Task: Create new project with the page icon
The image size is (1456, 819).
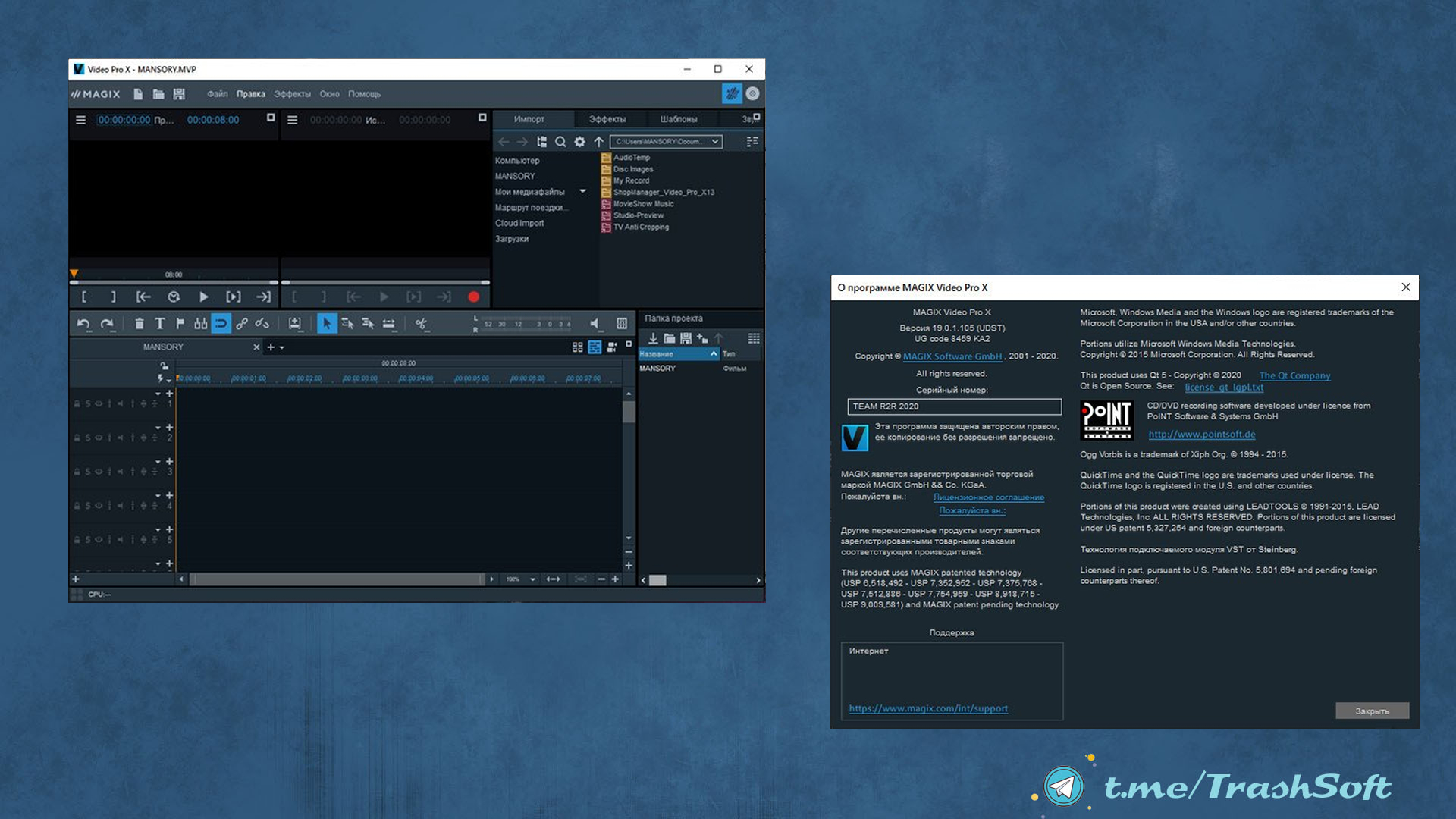Action: click(x=138, y=94)
